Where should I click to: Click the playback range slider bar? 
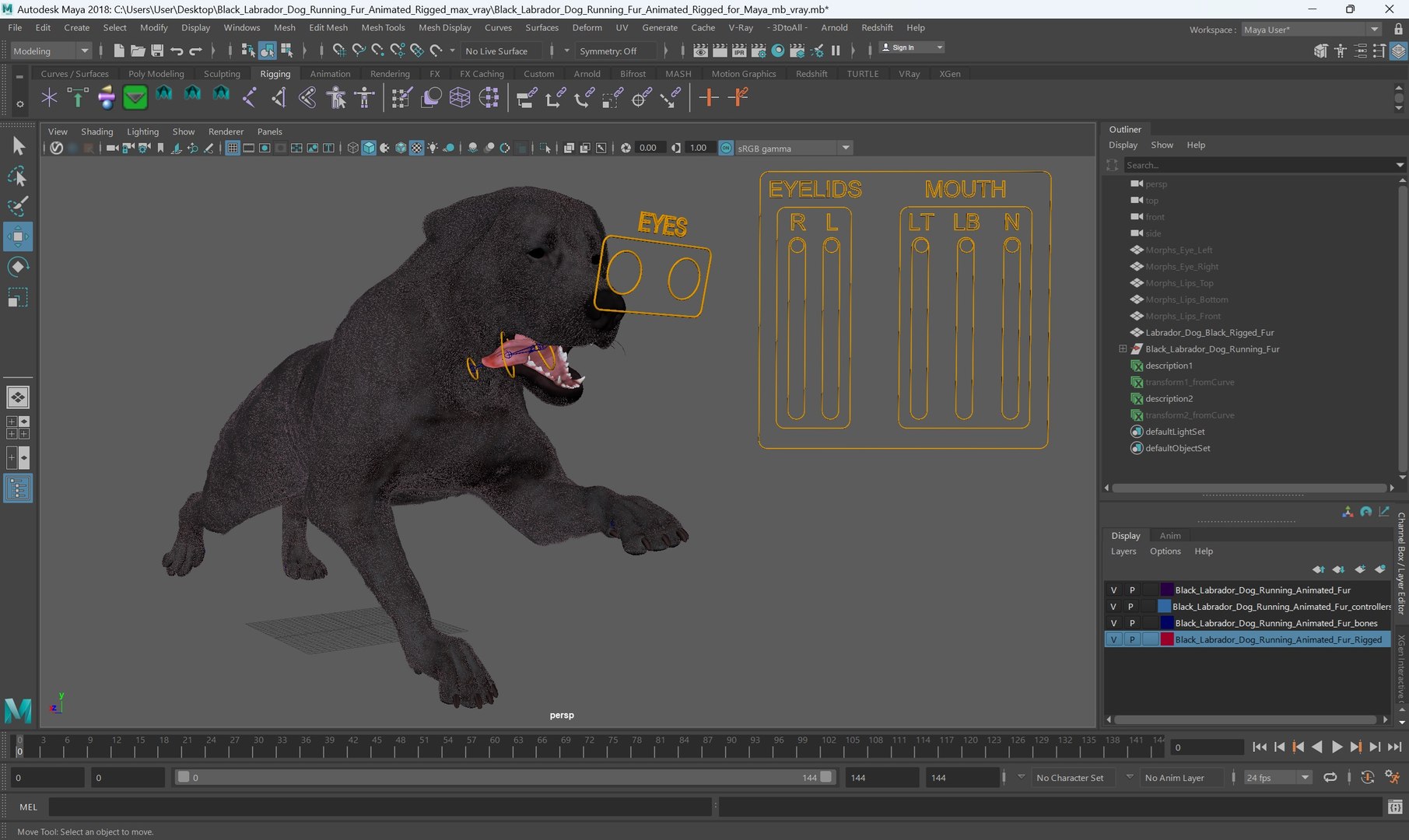tap(505, 777)
